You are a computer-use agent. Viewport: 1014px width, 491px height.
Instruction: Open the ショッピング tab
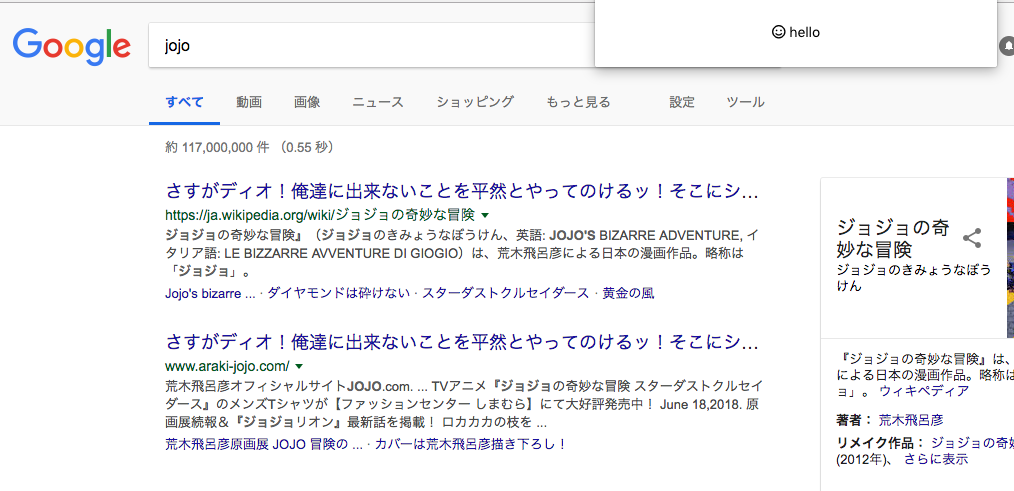point(475,102)
